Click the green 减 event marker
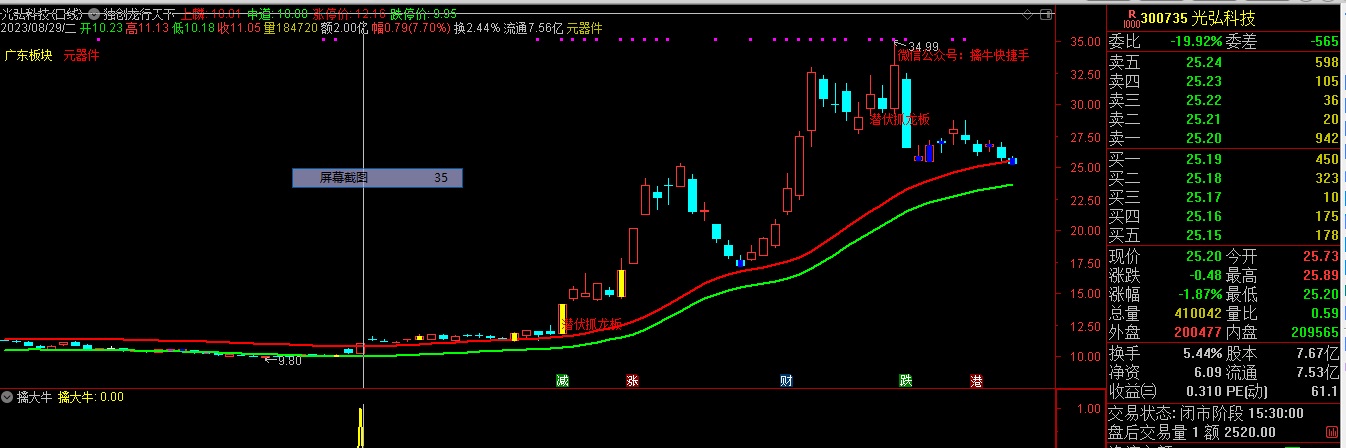The image size is (1346, 448). (x=563, y=381)
